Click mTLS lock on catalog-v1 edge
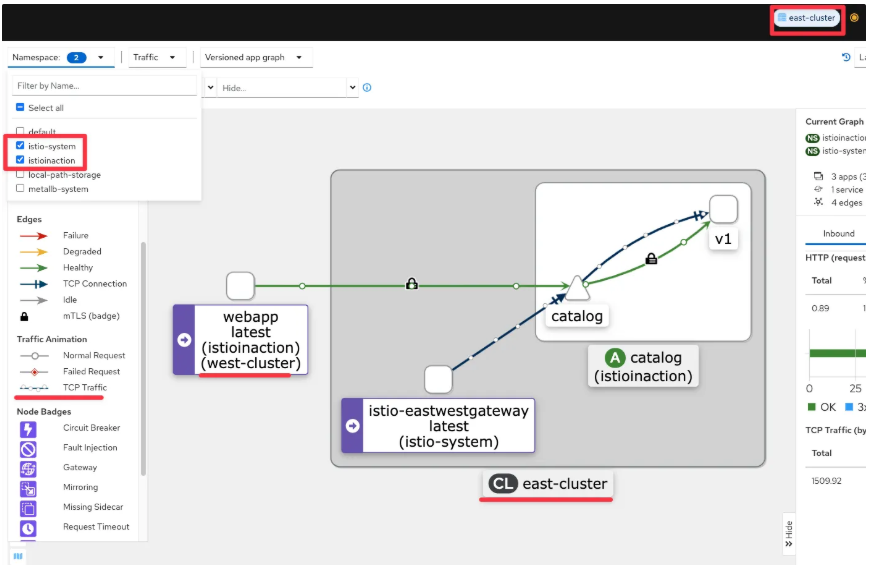The image size is (872, 565). point(651,259)
